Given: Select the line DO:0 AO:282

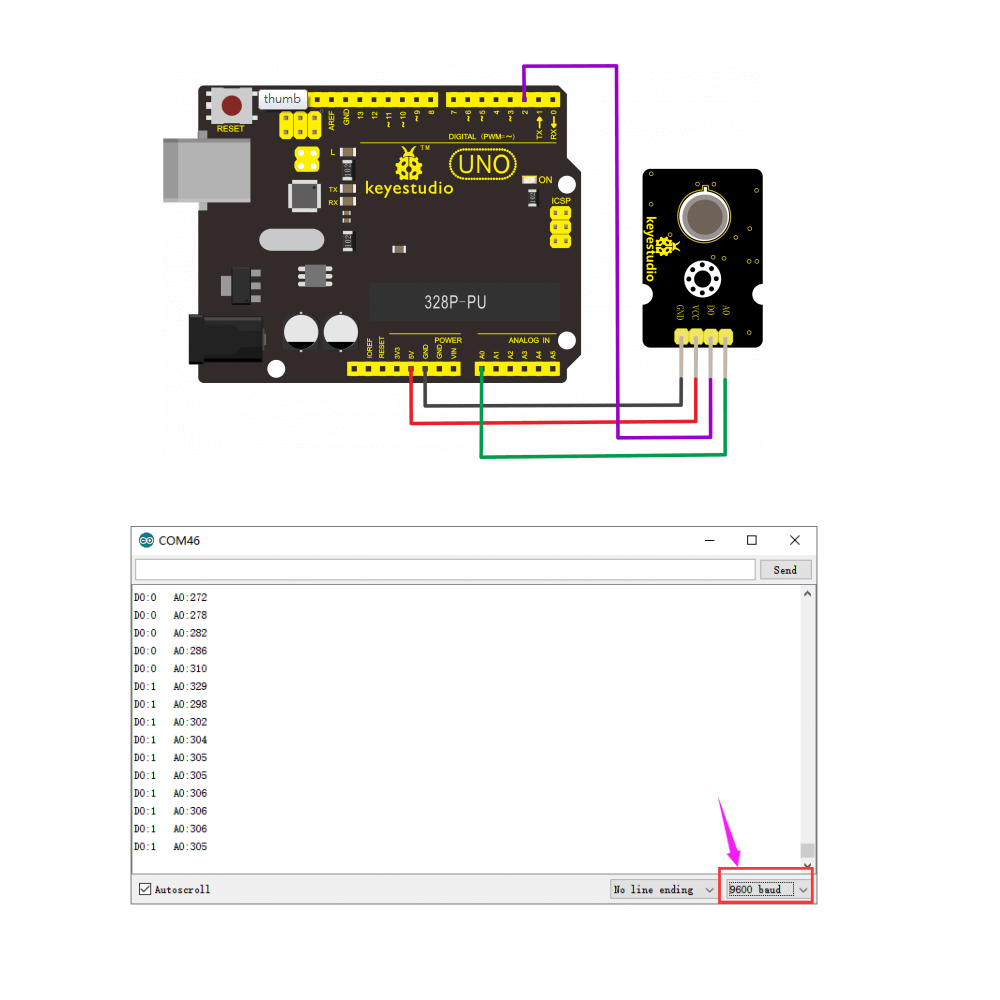Looking at the screenshot, I should [x=170, y=633].
